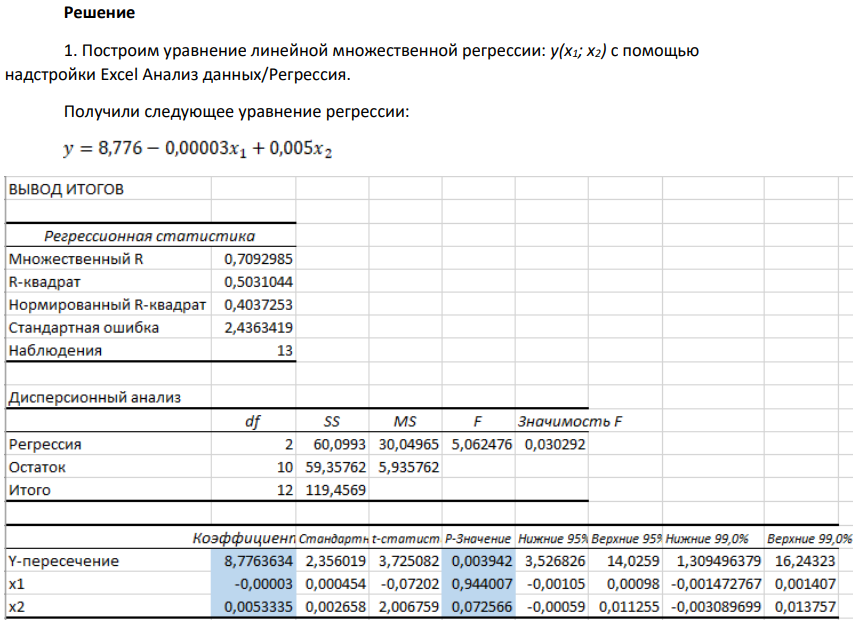The height and width of the screenshot is (620, 853).
Task: Click the 'Решение' heading
Action: (x=99, y=13)
